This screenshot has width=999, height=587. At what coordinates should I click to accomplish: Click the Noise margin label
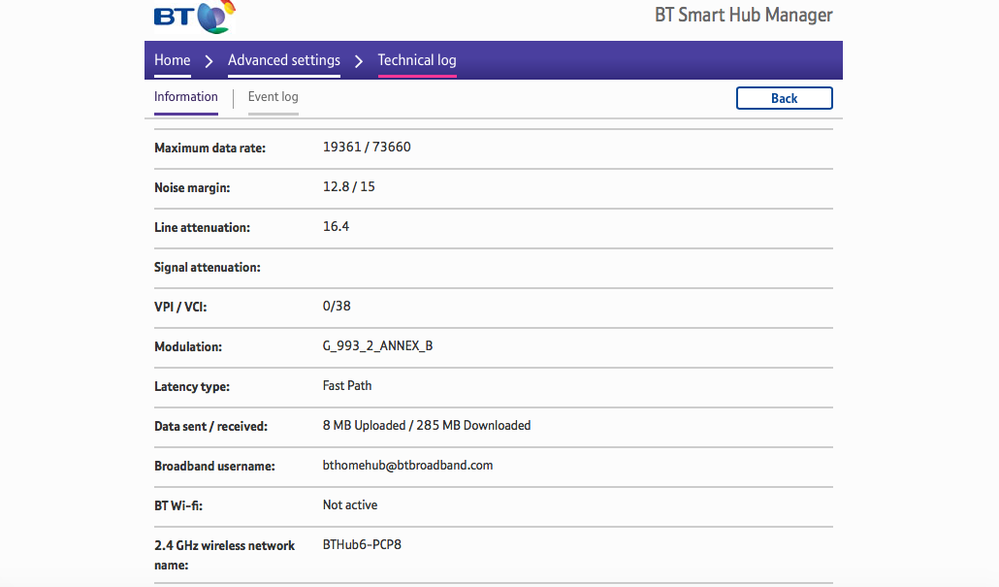click(192, 187)
